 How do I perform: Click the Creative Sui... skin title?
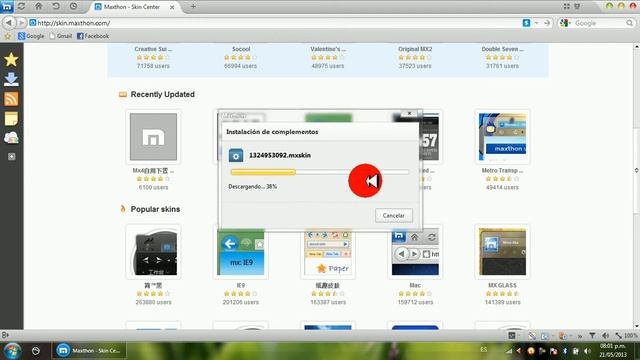click(x=153, y=49)
